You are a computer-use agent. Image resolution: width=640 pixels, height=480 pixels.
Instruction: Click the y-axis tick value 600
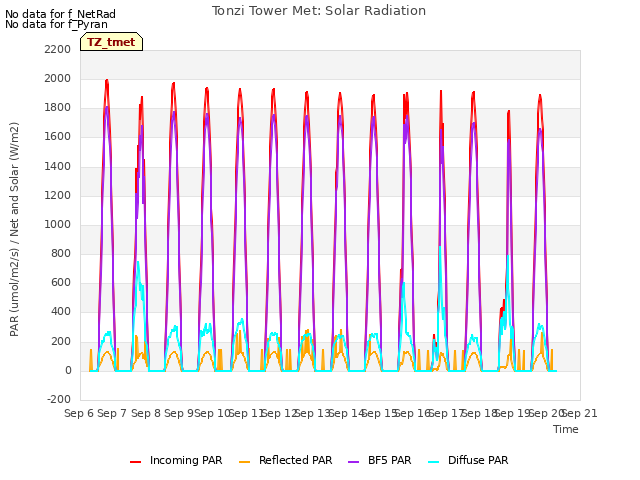61,283
